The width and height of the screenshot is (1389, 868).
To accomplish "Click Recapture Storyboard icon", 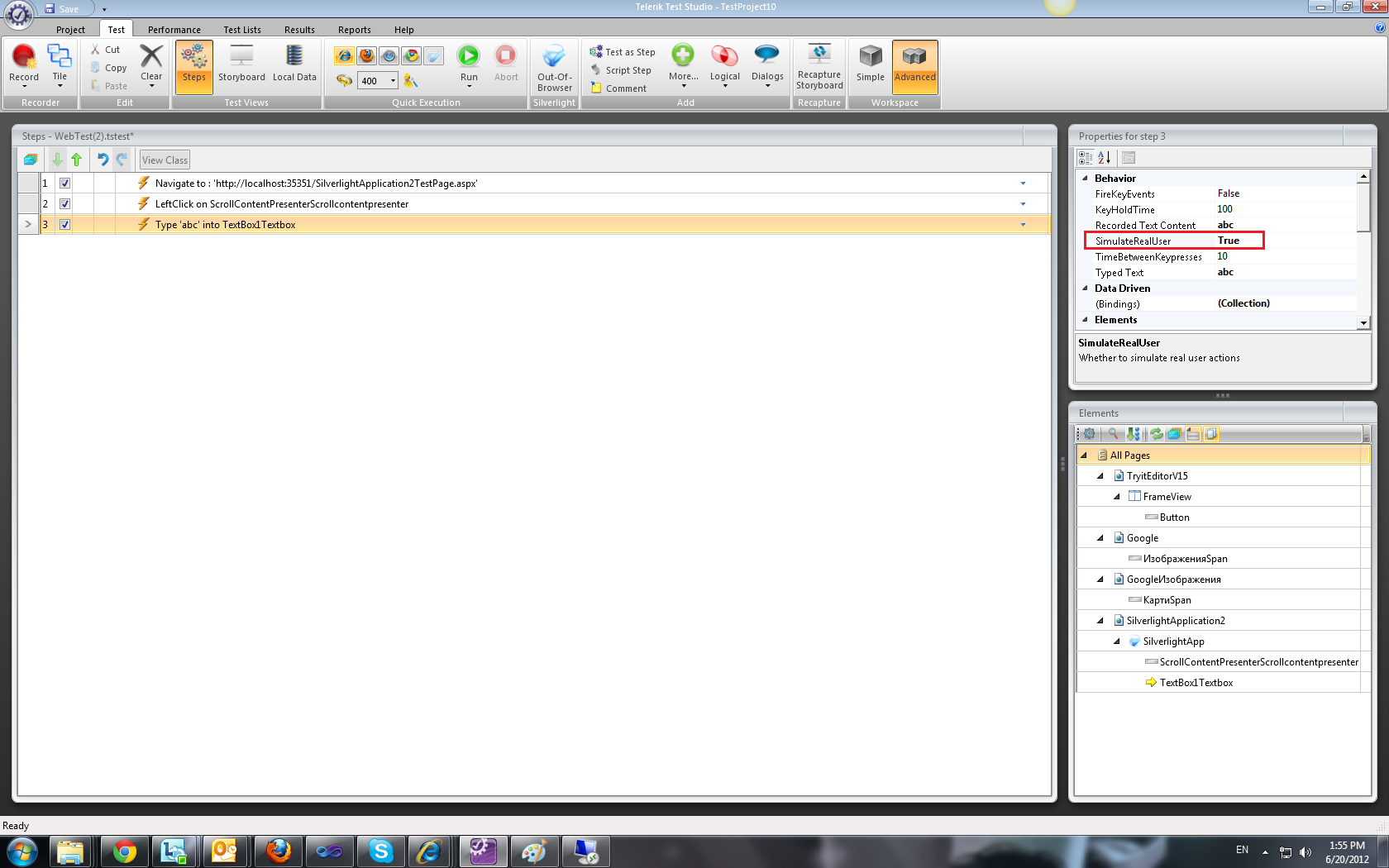I will pyautogui.click(x=819, y=54).
